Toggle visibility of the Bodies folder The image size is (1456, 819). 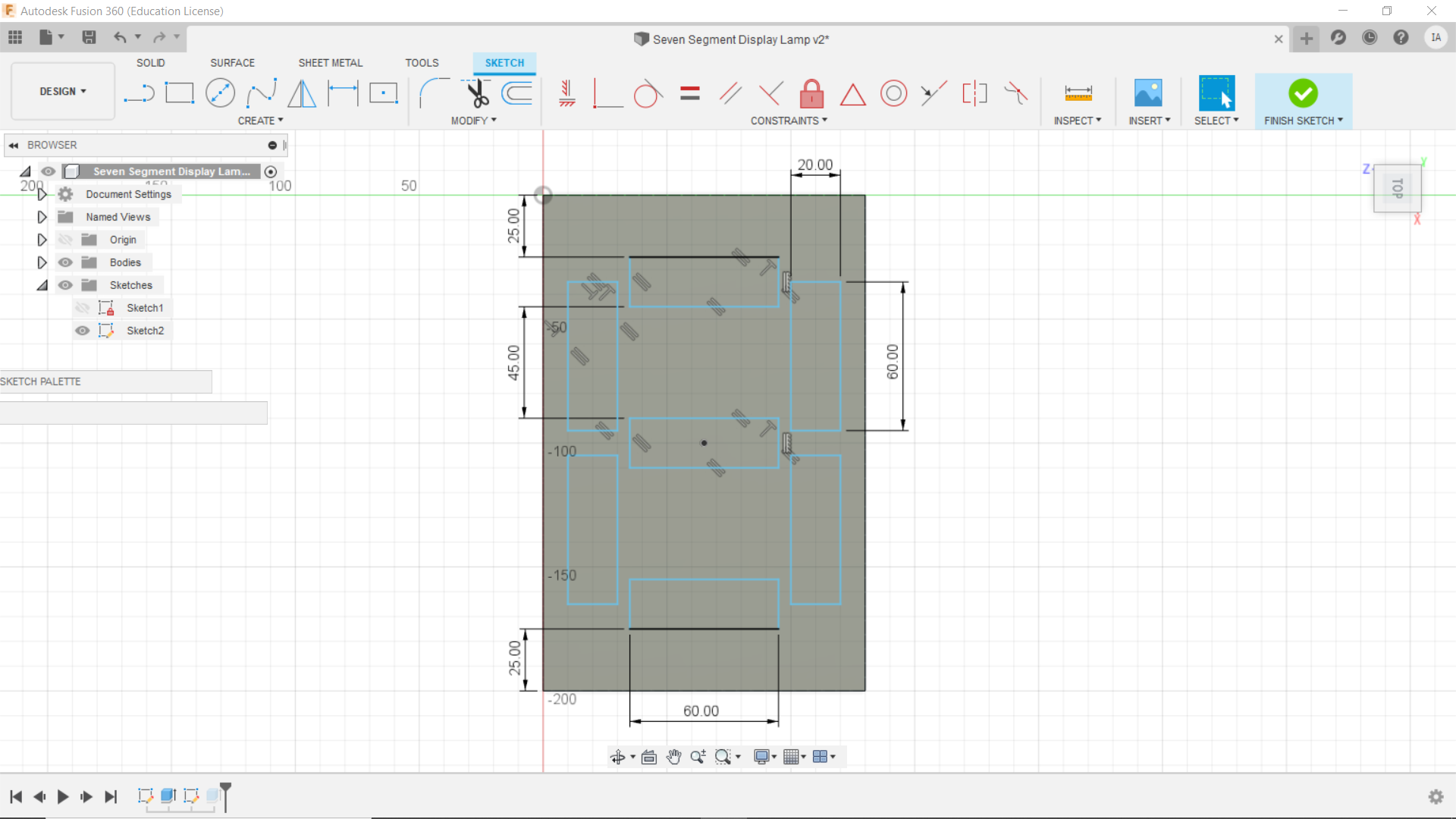(66, 262)
